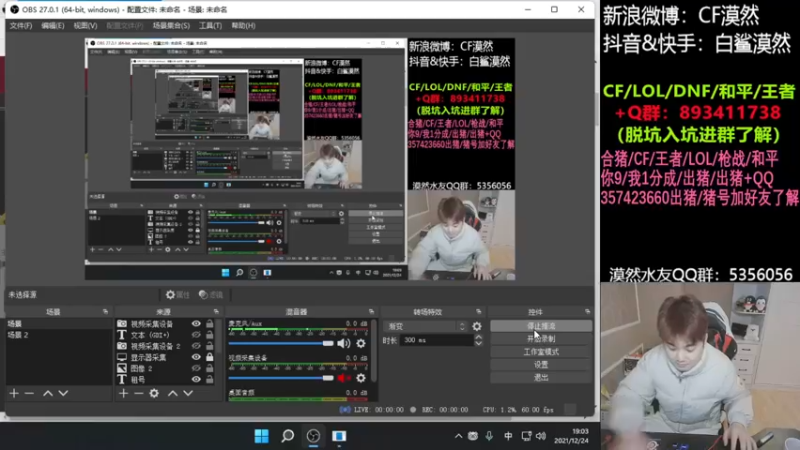Undock the 转场特效 panel via float icon
This screenshot has width=800, height=450.
[x=479, y=311]
